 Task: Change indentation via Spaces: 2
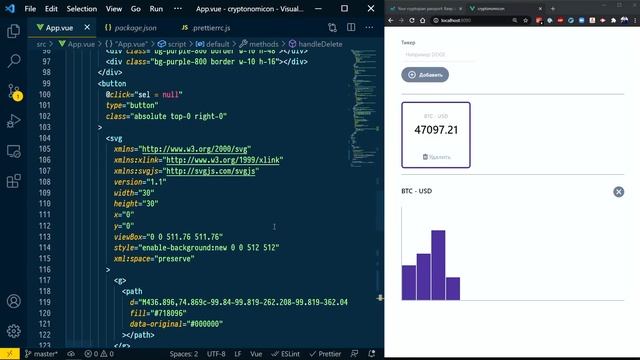pos(184,354)
